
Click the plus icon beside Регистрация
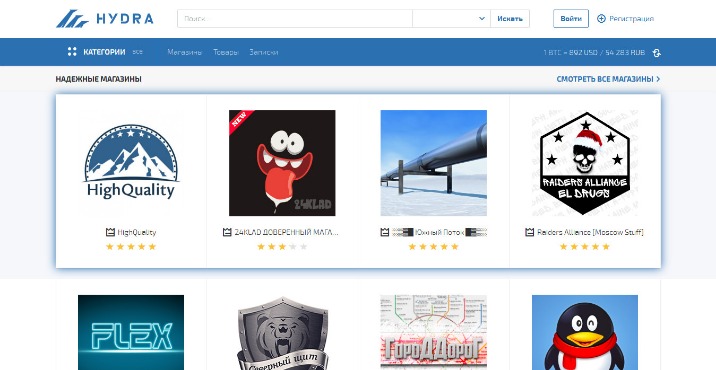click(x=601, y=19)
